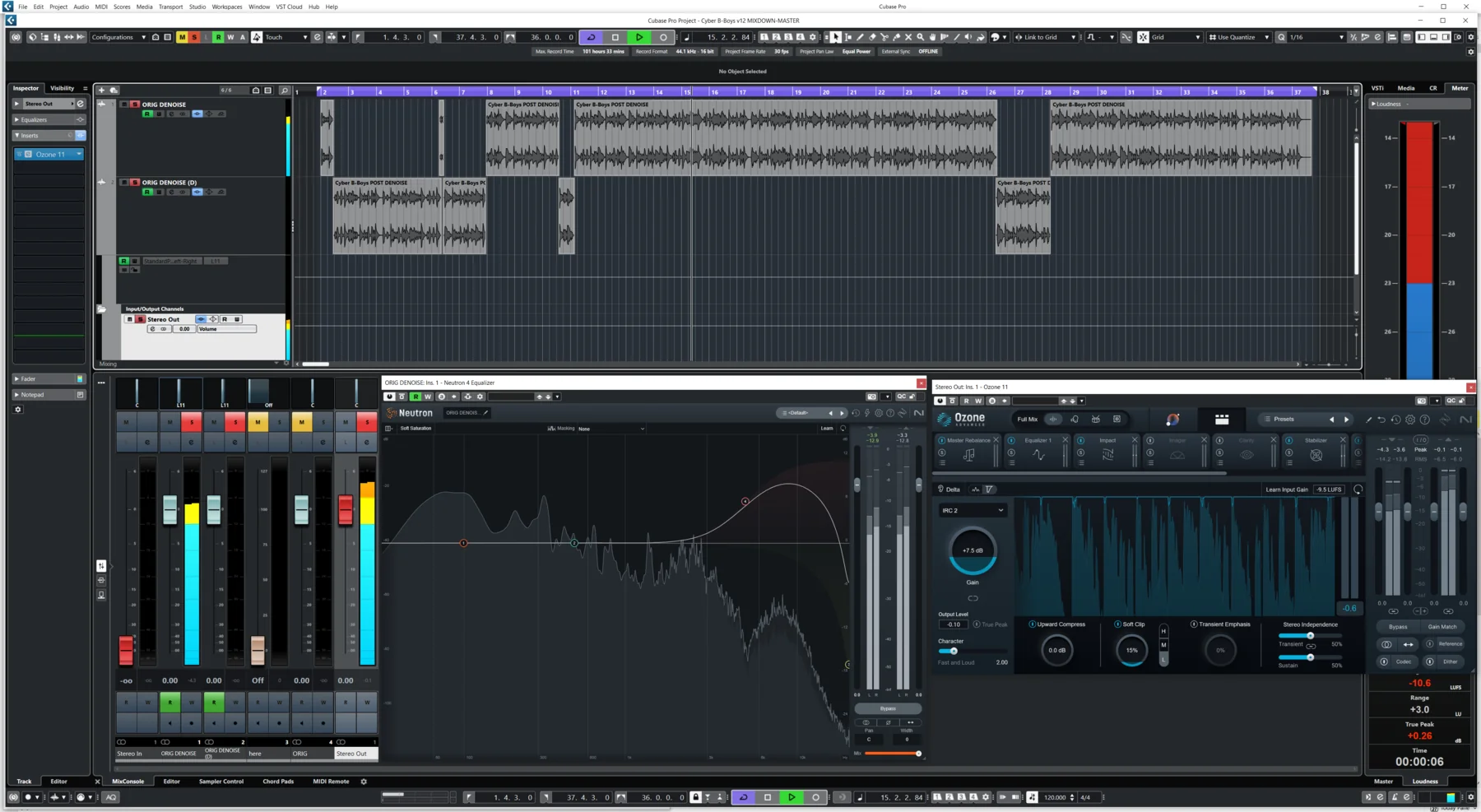
Task: Open the Link to Grid dropdown
Action: [1045, 37]
